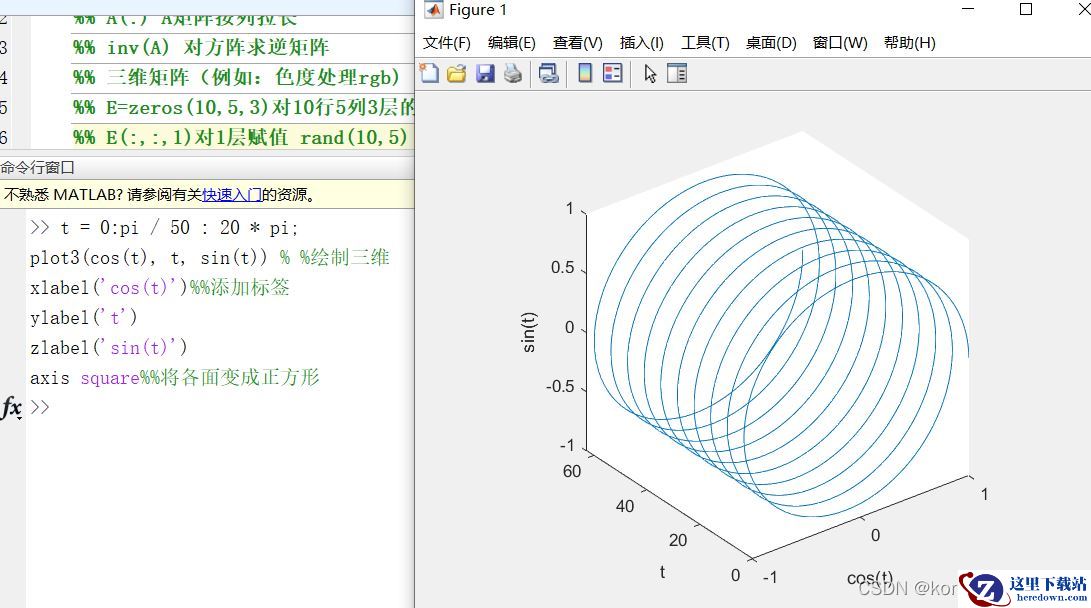Open the 桌面(D) menu
This screenshot has height=608, width=1091.
(771, 43)
